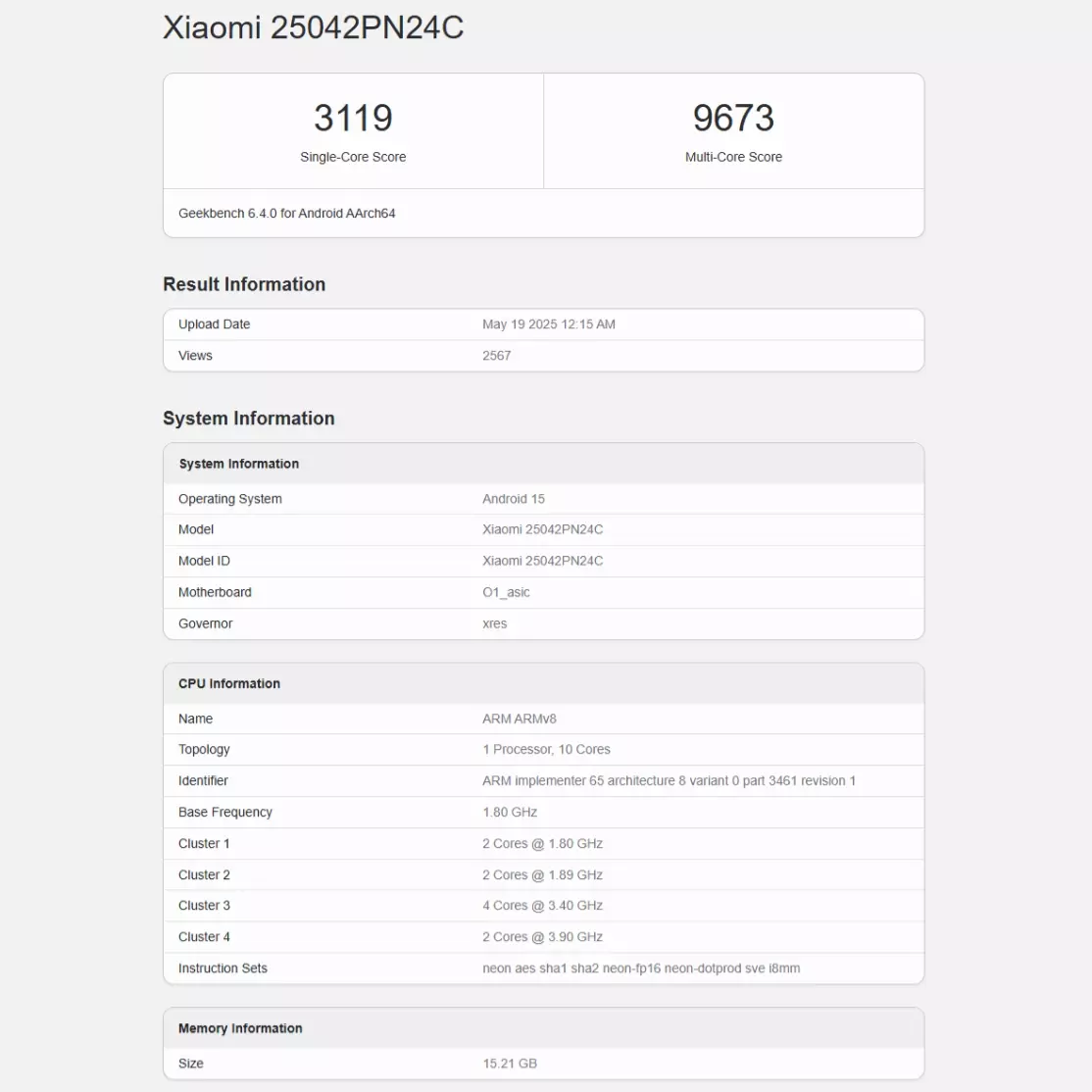This screenshot has height=1092, width=1092.
Task: Click the Topology label
Action: click(204, 749)
